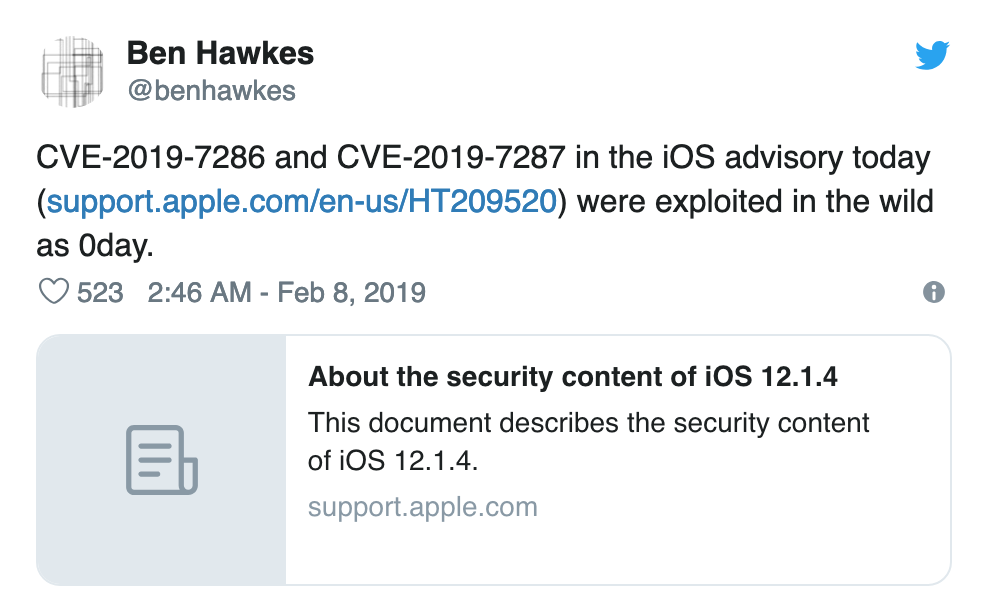Image resolution: width=988 pixels, height=608 pixels.
Task: Click the 2:46 AM - Feb 8, 2019 timestamp
Action: (x=286, y=292)
